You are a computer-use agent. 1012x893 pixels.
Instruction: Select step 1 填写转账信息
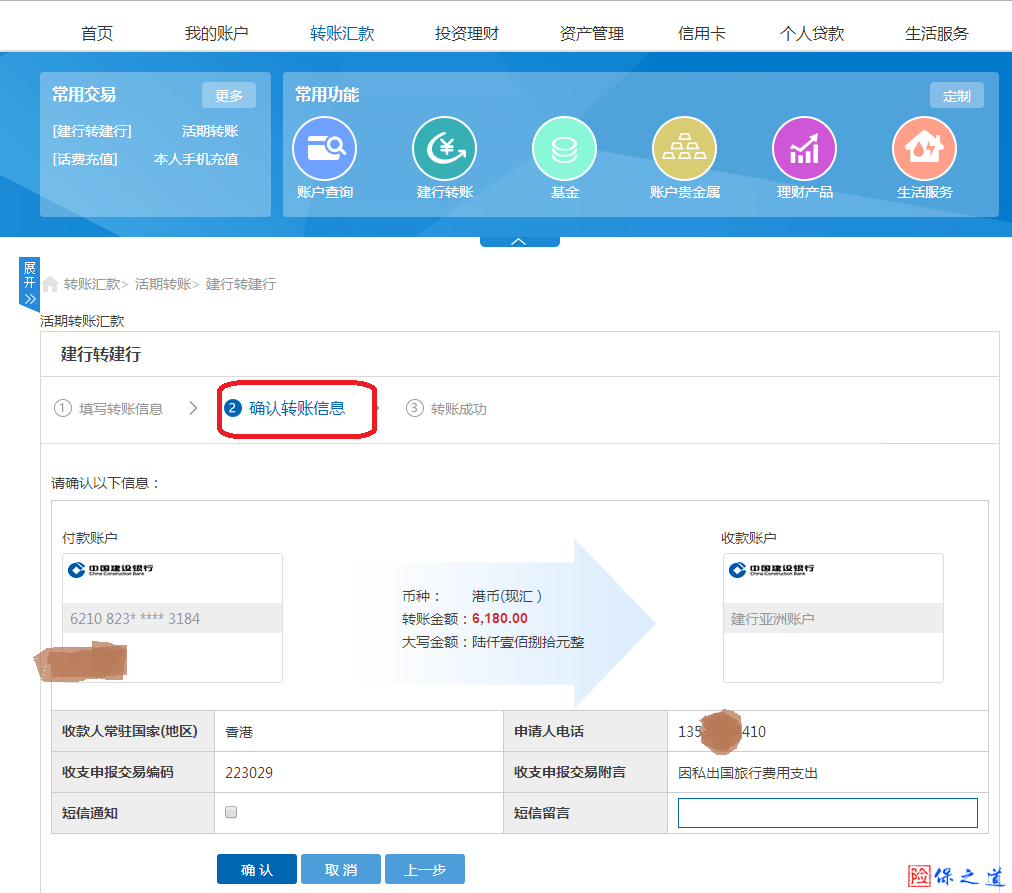(108, 408)
